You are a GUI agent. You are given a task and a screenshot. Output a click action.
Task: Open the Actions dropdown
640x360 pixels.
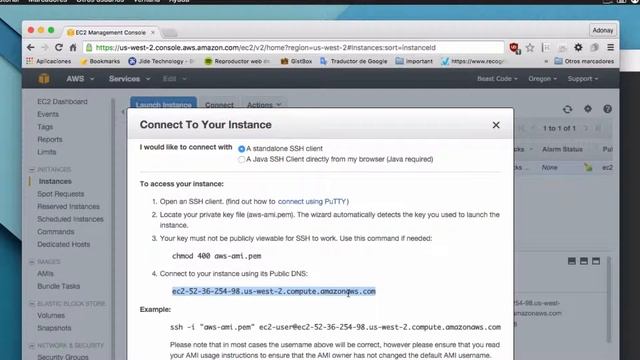(264, 105)
